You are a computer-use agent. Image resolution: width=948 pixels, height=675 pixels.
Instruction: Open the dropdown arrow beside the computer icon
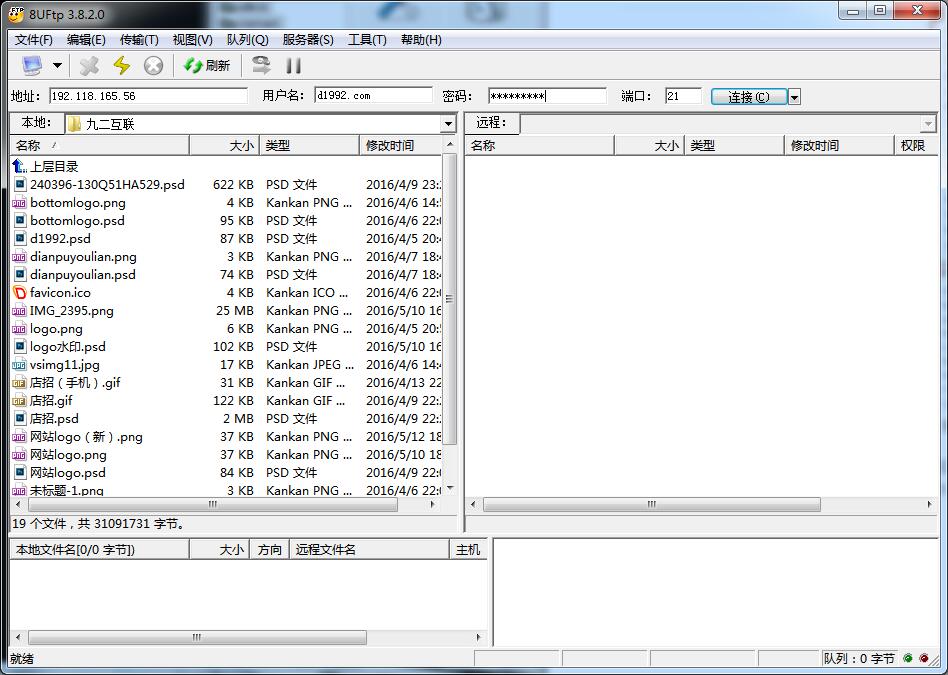[57, 66]
